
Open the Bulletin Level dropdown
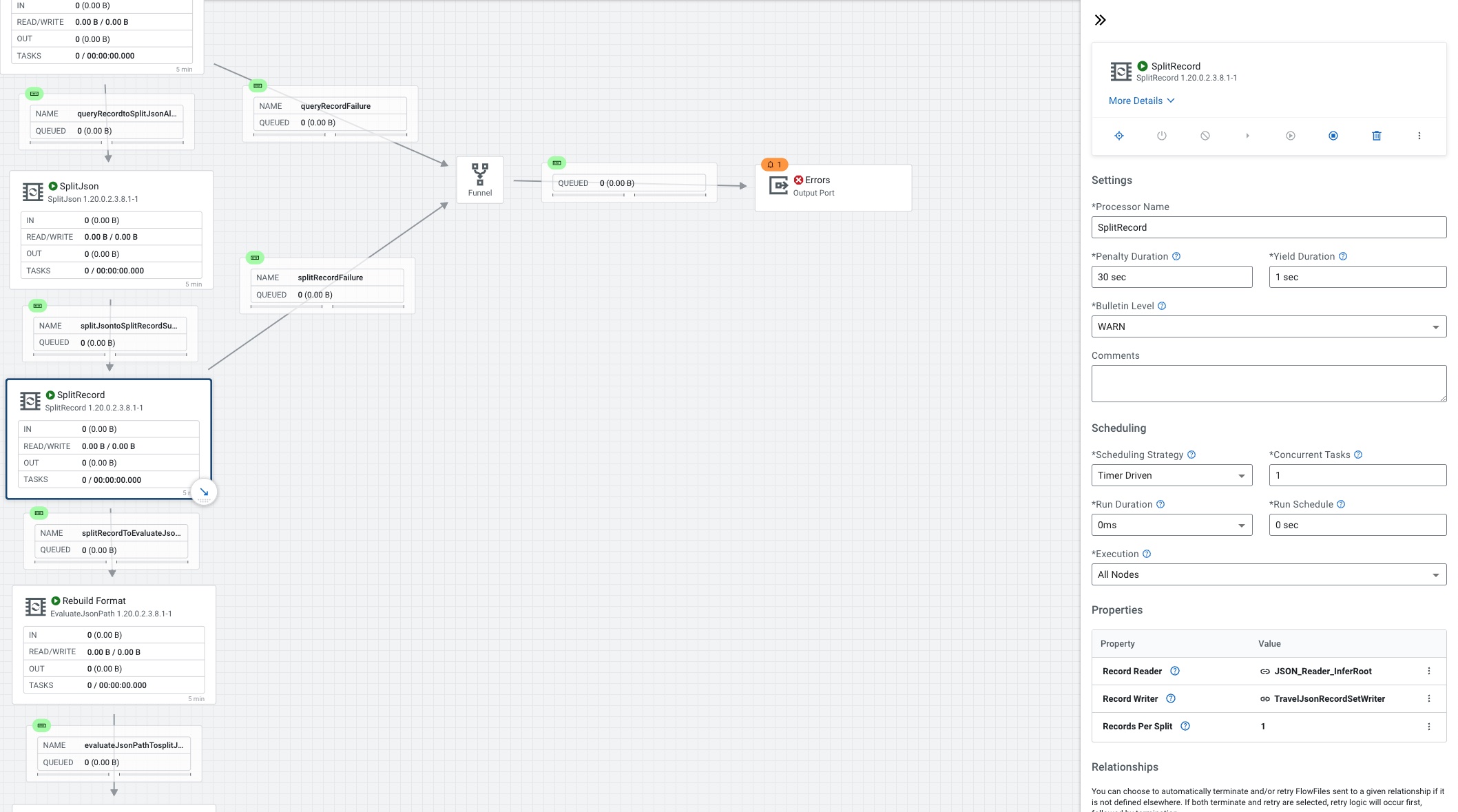coord(1268,326)
